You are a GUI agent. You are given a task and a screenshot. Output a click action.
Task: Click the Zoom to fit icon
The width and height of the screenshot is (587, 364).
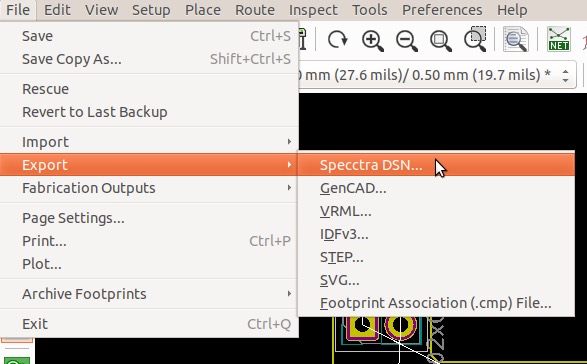click(x=441, y=40)
